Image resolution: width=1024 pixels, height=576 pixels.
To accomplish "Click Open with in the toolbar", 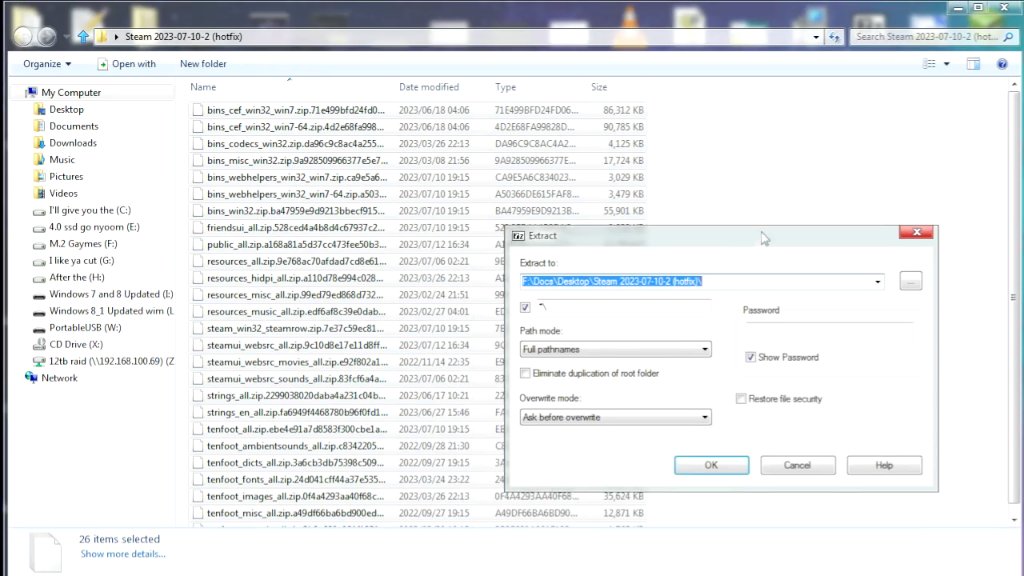I will (127, 64).
